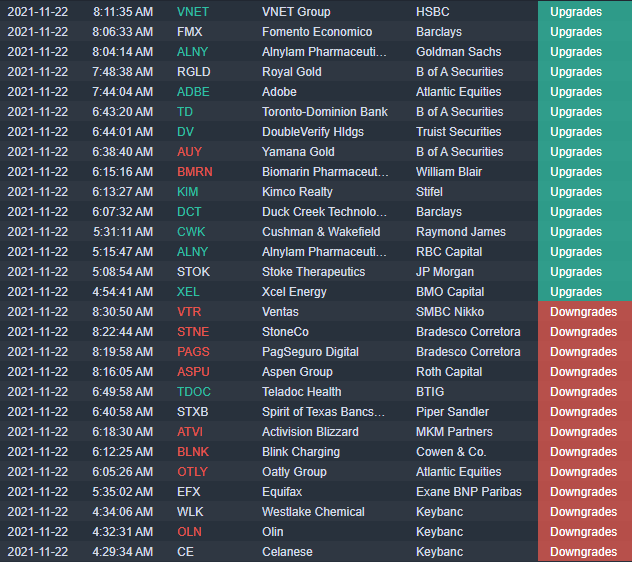Select the Royal Gold company name
The image size is (632, 562).
[x=291, y=72]
